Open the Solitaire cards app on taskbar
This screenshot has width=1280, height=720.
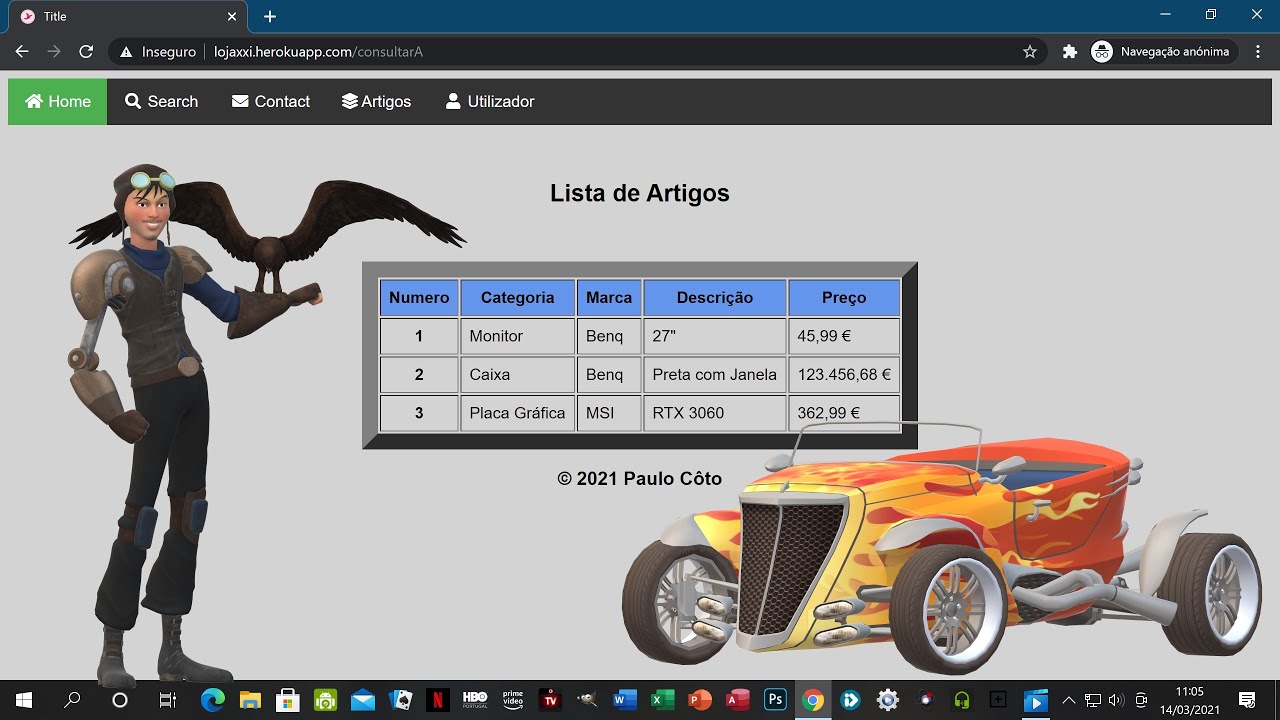[x=400, y=700]
